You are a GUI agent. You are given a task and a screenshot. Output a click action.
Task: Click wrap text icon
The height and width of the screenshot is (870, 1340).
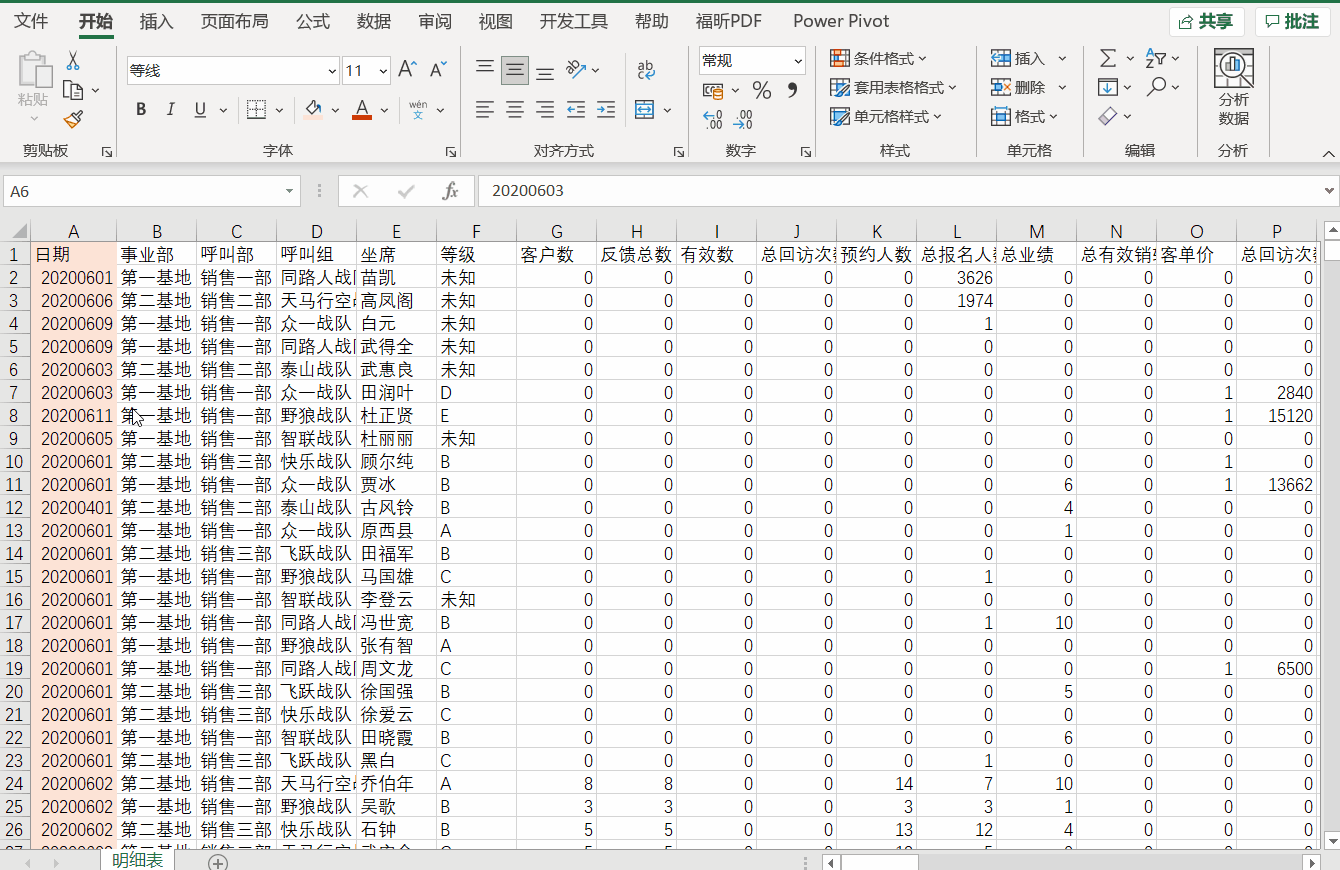point(646,70)
